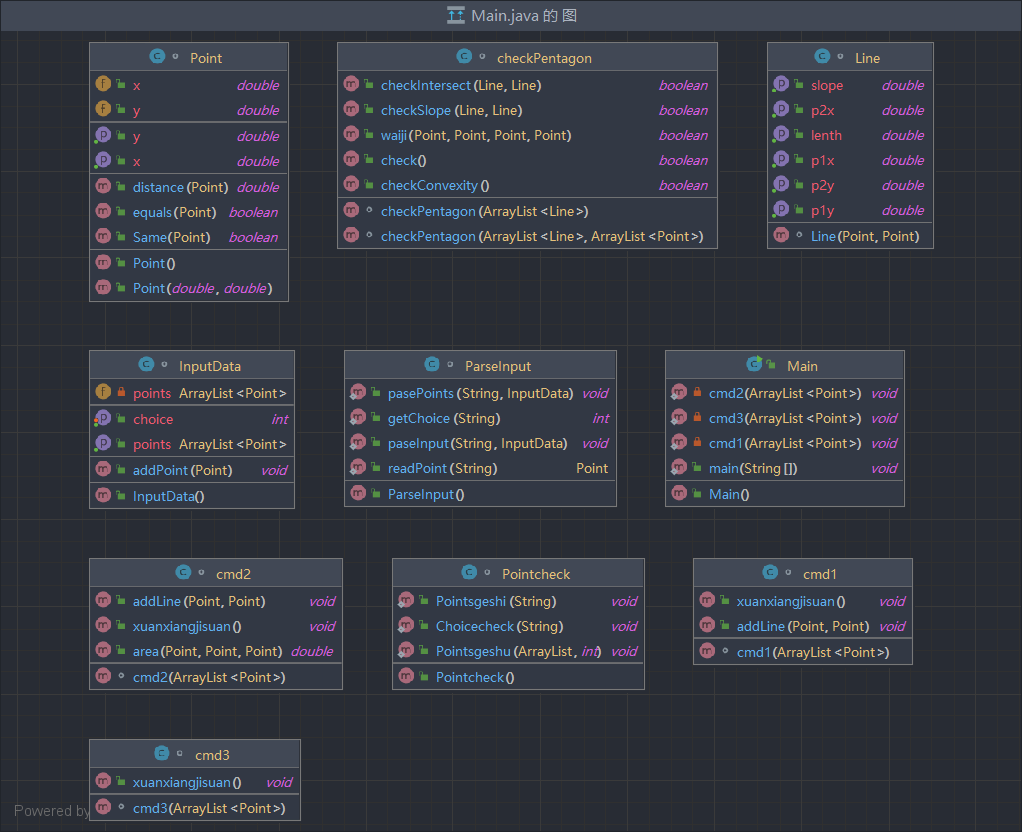The width and height of the screenshot is (1022, 832).
Task: Select the runnable Main class icon
Action: click(x=755, y=364)
